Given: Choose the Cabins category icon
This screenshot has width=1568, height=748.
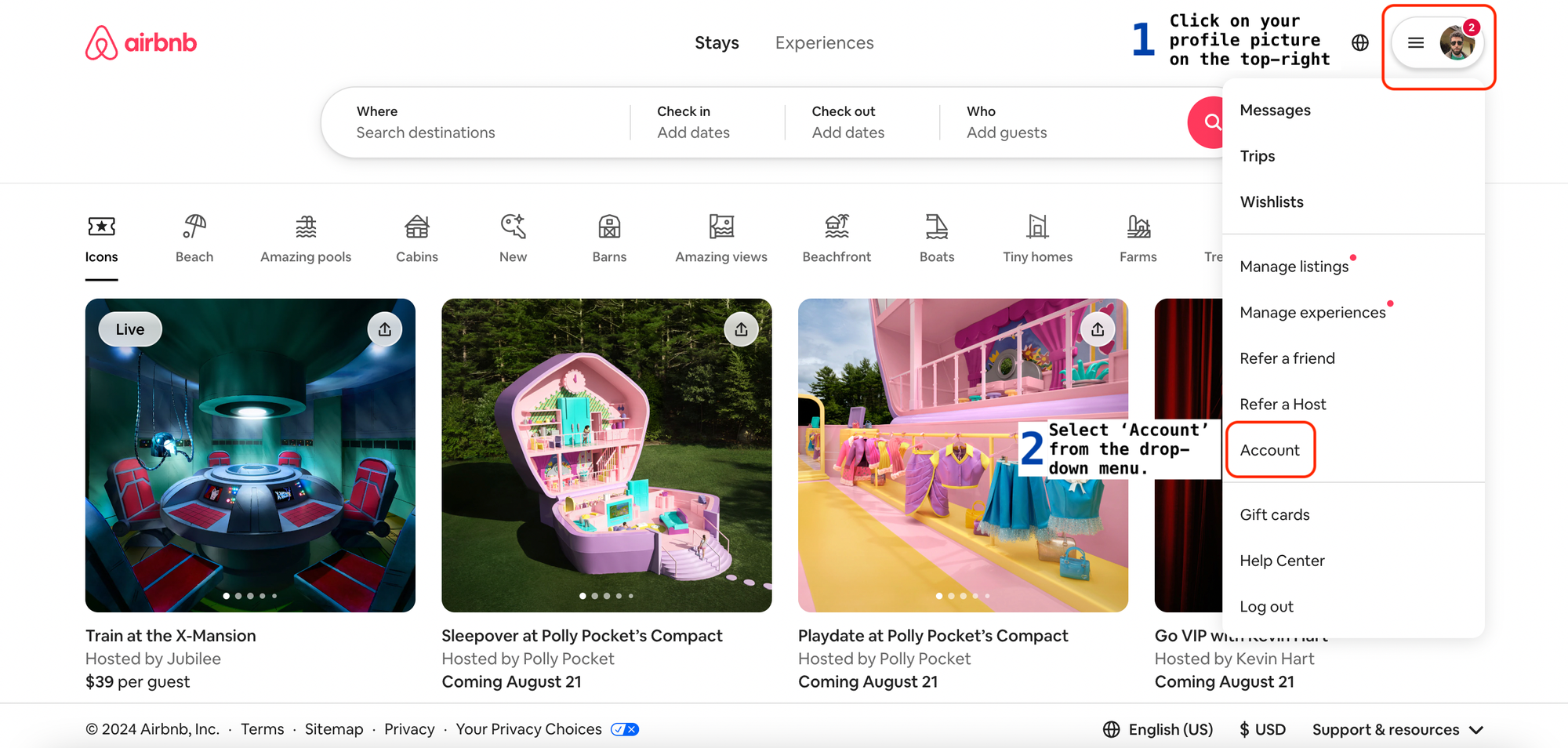Looking at the screenshot, I should point(417,227).
